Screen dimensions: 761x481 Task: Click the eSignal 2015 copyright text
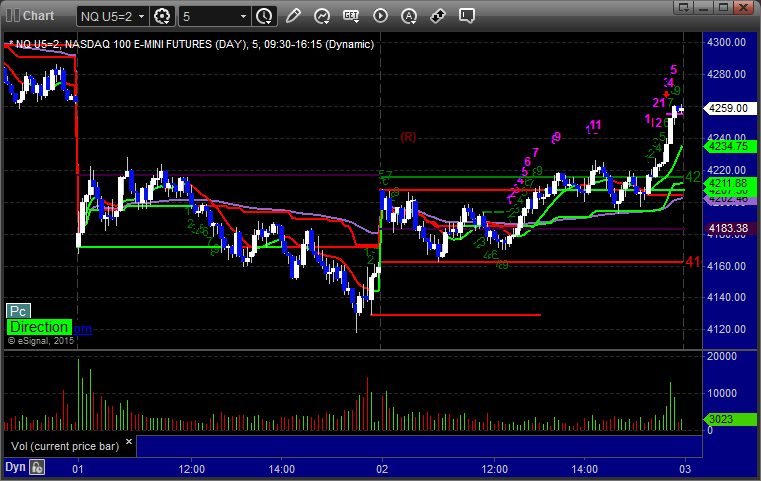pos(41,341)
